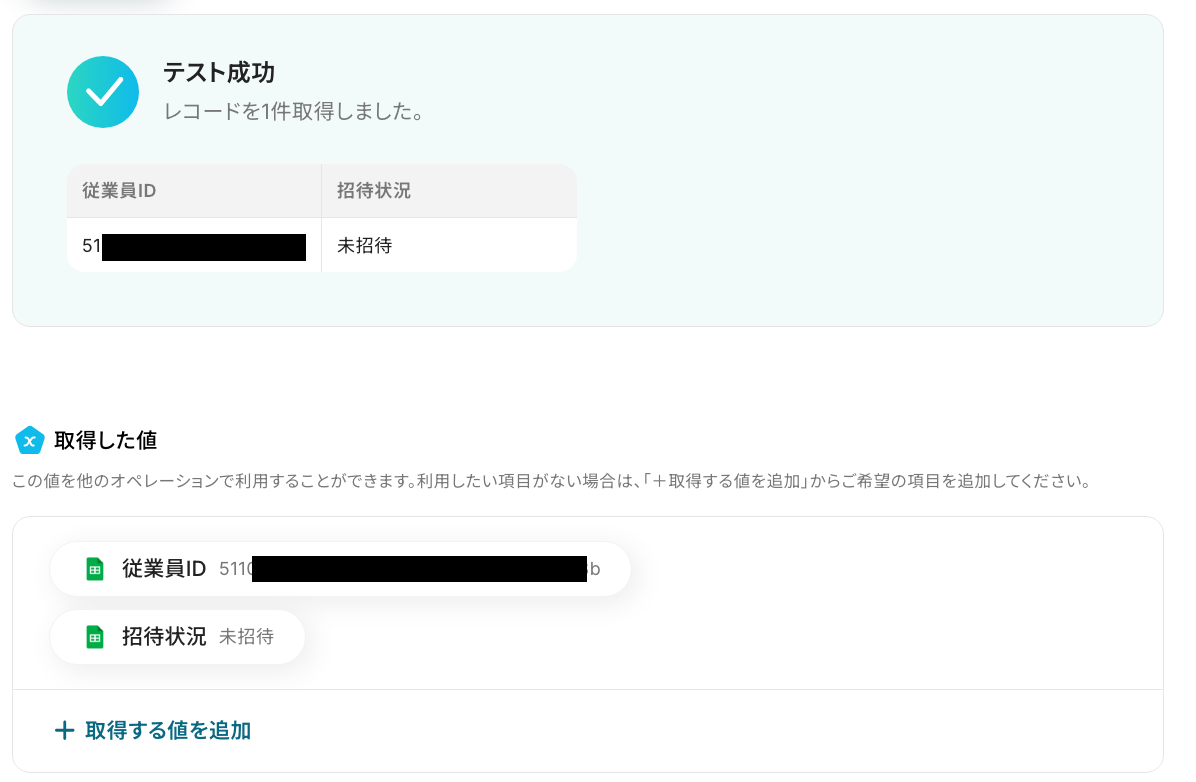Click the blue pentagon icon beside 取得した値

pos(30,440)
